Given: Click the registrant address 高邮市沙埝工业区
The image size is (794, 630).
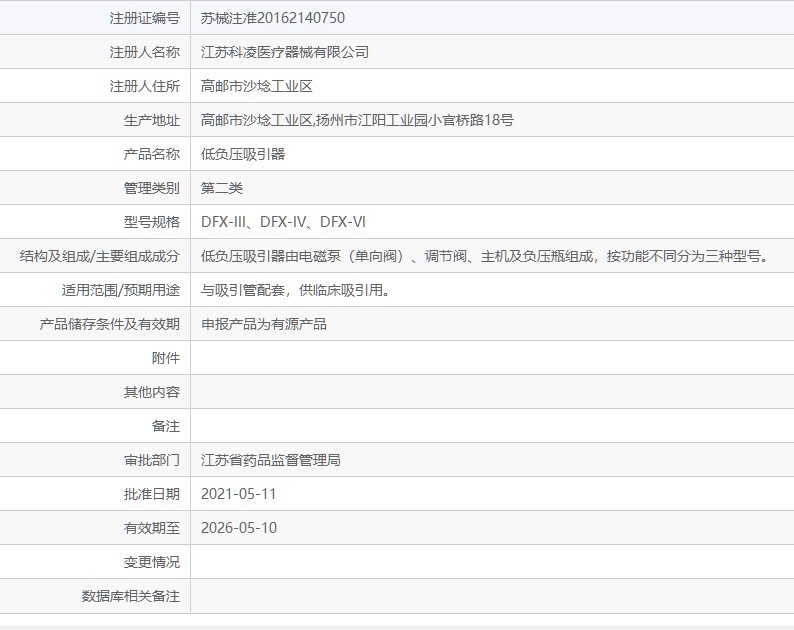Looking at the screenshot, I should (x=256, y=86).
